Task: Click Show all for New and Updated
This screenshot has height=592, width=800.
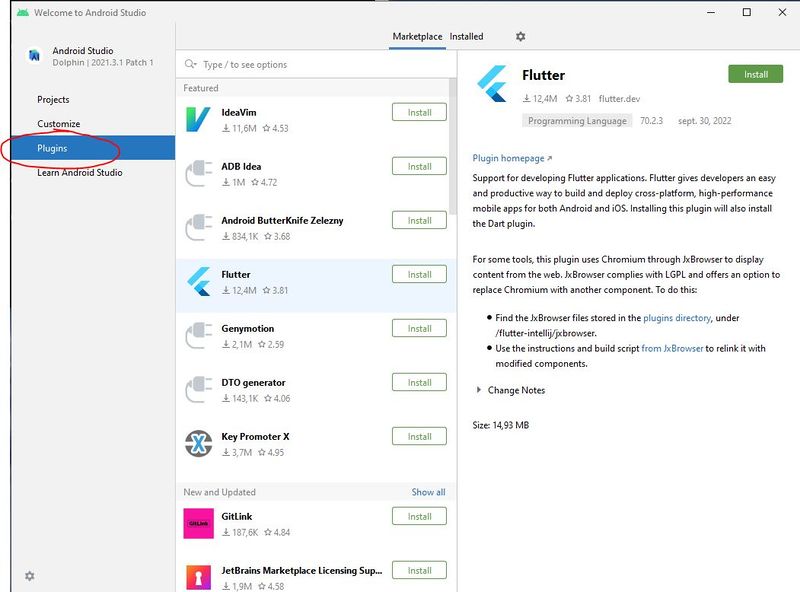Action: click(x=429, y=492)
